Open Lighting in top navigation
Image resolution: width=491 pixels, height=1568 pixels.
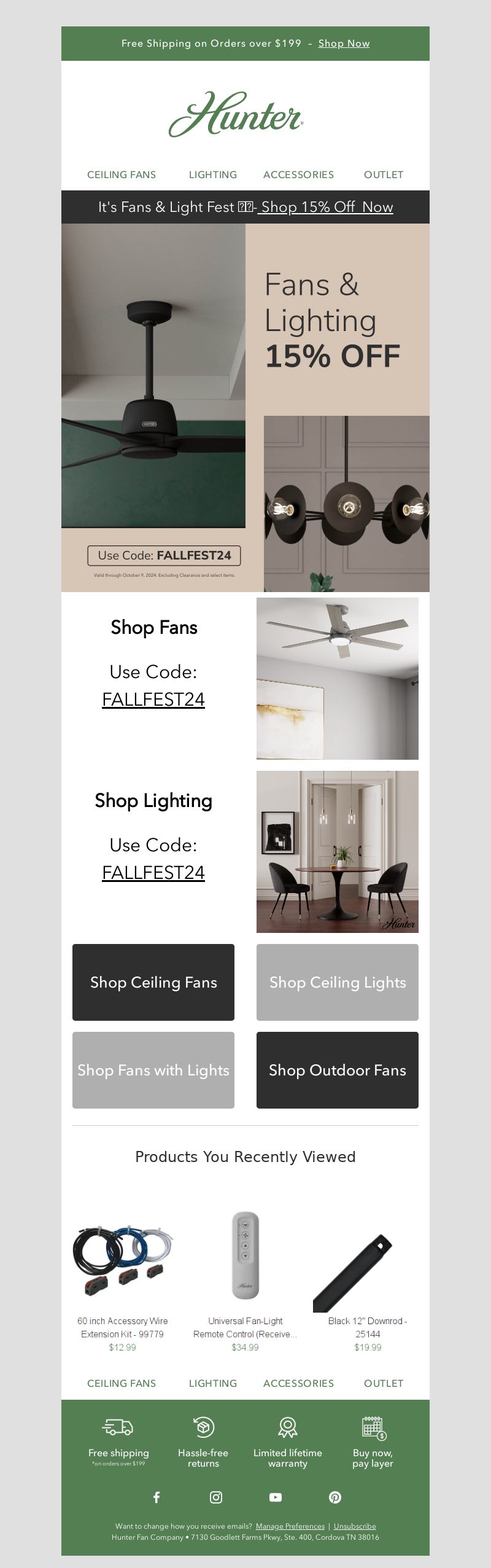coord(213,174)
